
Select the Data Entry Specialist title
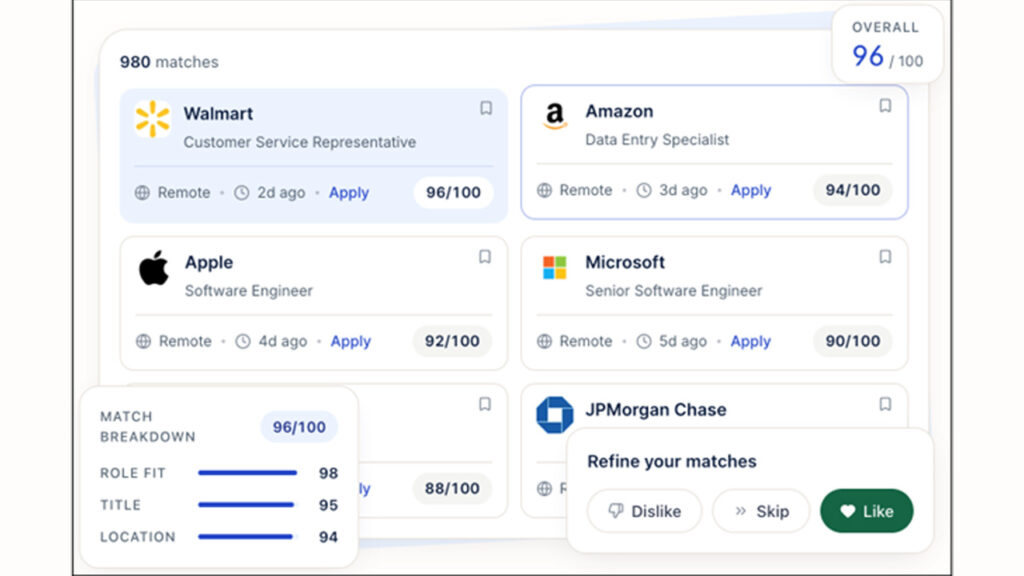[657, 139]
